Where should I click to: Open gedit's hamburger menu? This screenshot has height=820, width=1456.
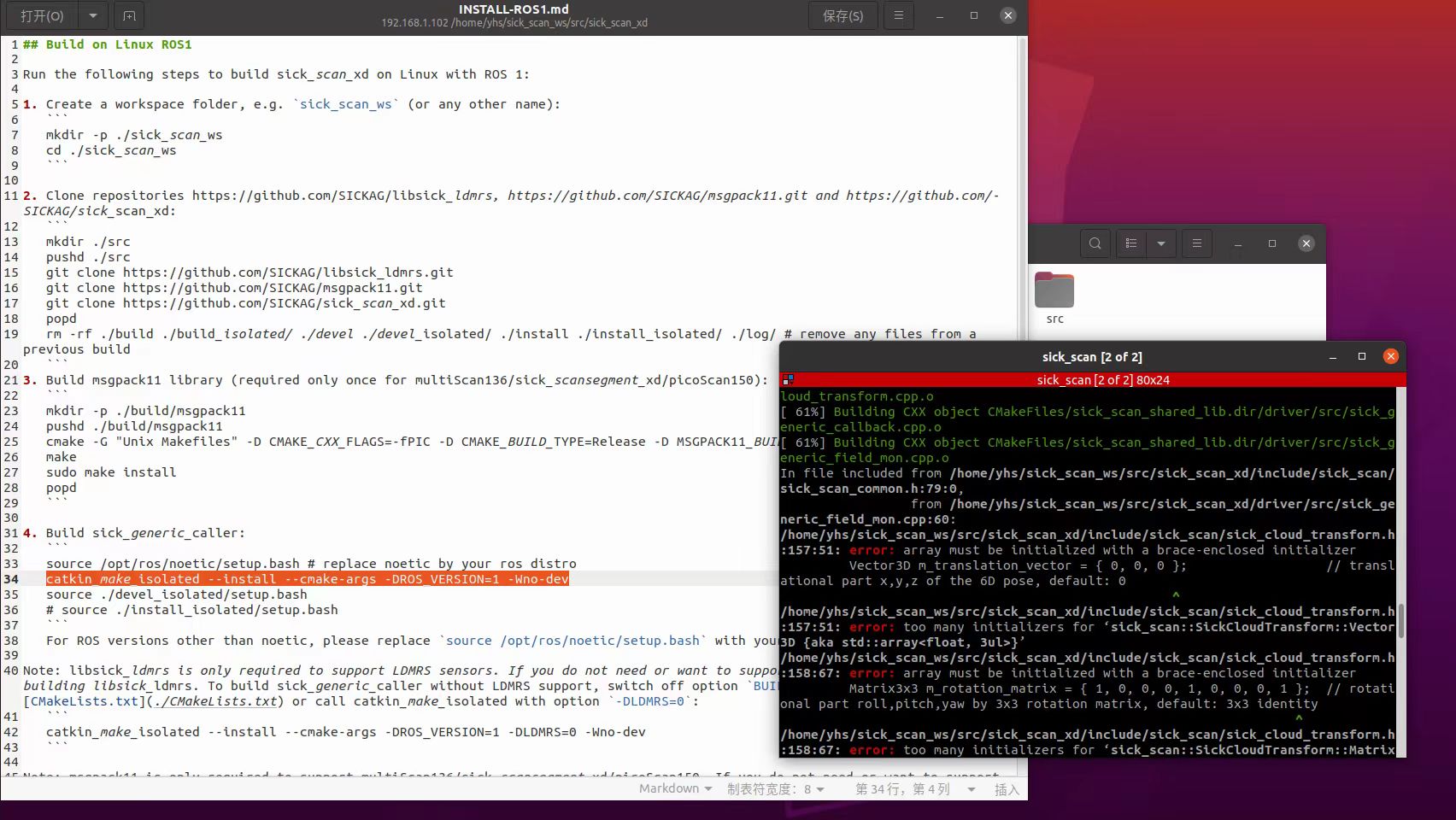[898, 15]
